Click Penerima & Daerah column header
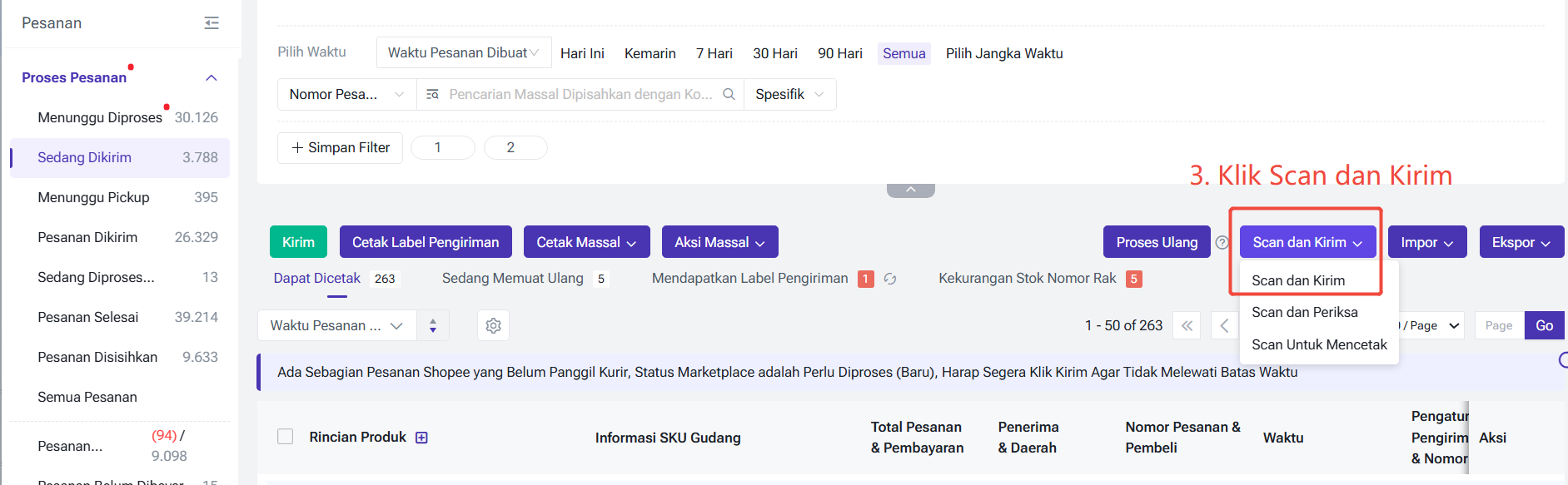Viewport: 1568px width, 485px height. [x=1028, y=438]
